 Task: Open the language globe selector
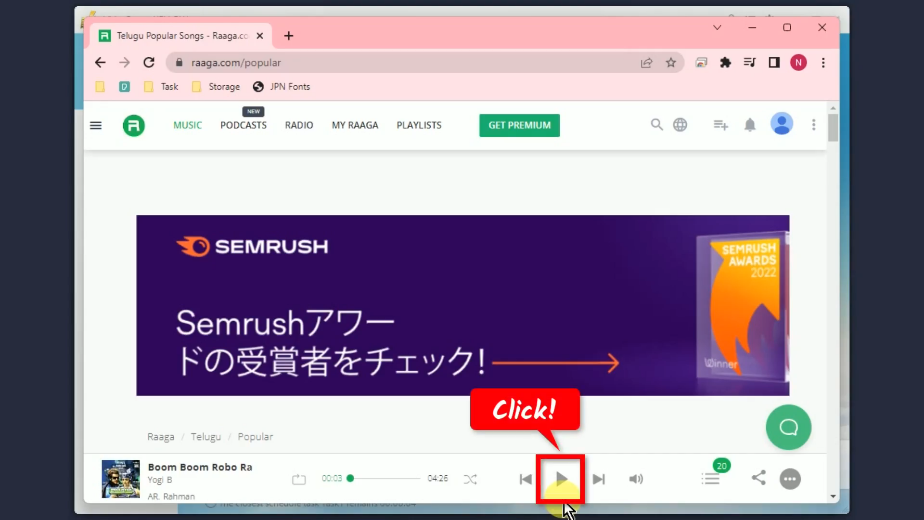680,124
